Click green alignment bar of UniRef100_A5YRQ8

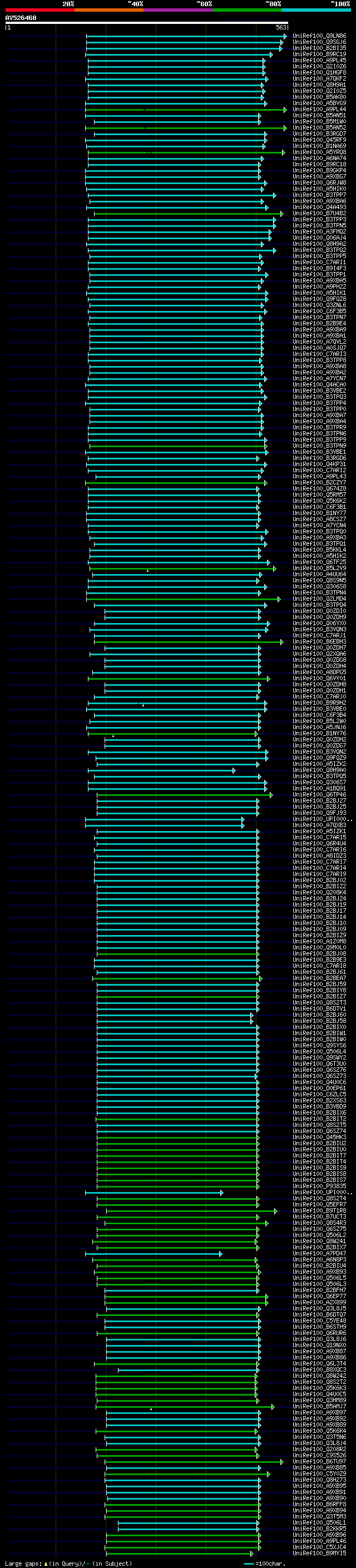pyautogui.click(x=186, y=152)
